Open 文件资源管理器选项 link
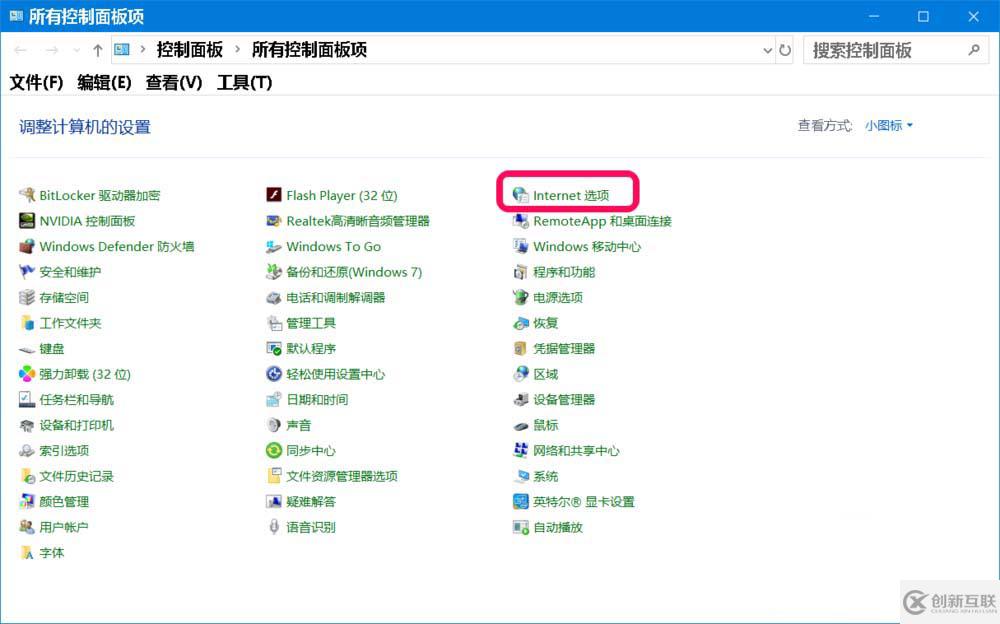 tap(342, 476)
